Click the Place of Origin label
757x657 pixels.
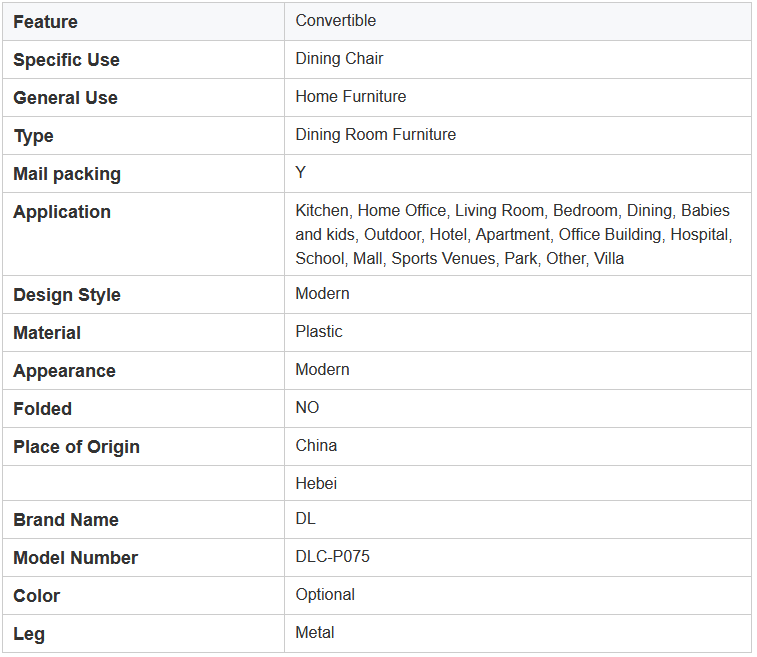pyautogui.click(x=76, y=447)
